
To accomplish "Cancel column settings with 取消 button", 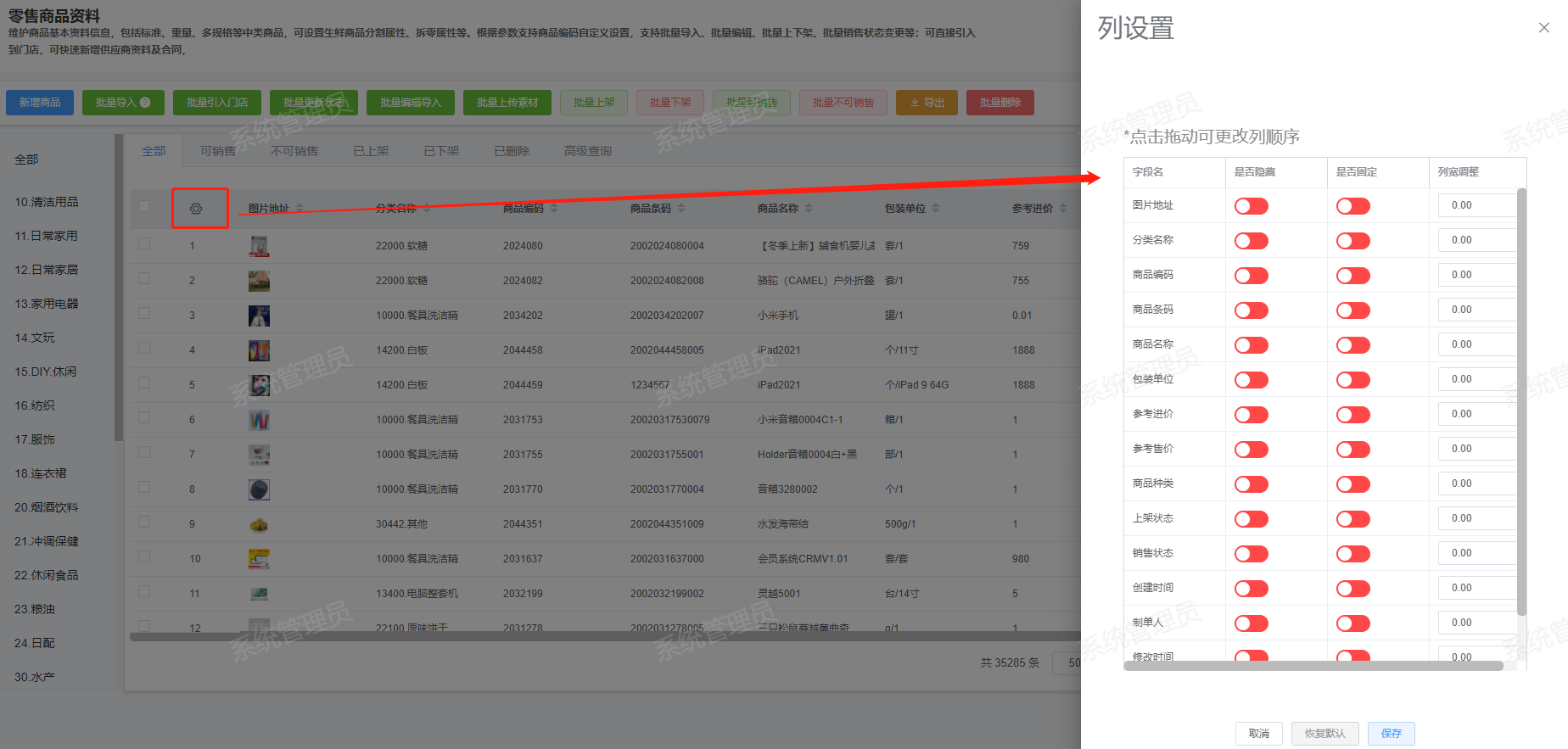I will tap(1259, 734).
